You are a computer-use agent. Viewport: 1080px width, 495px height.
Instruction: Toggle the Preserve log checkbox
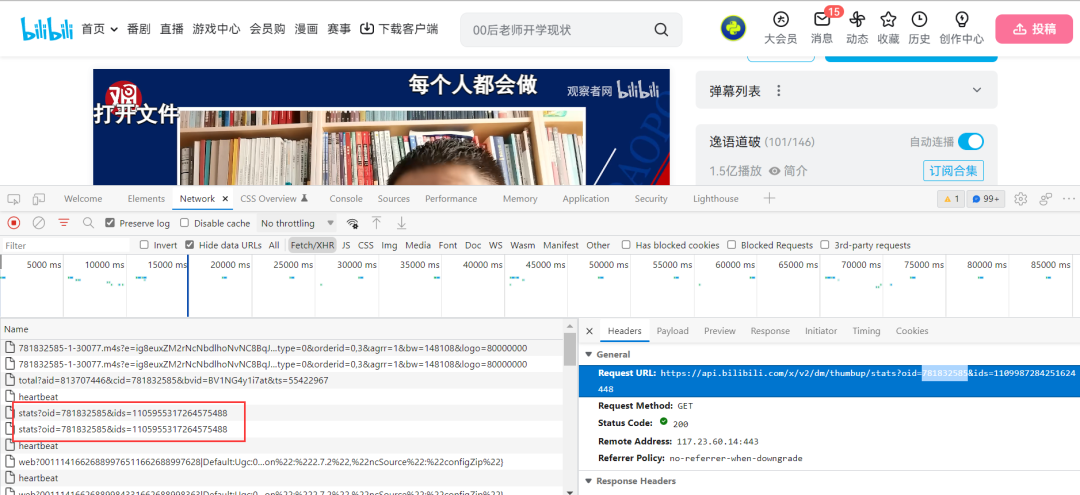click(x=110, y=223)
